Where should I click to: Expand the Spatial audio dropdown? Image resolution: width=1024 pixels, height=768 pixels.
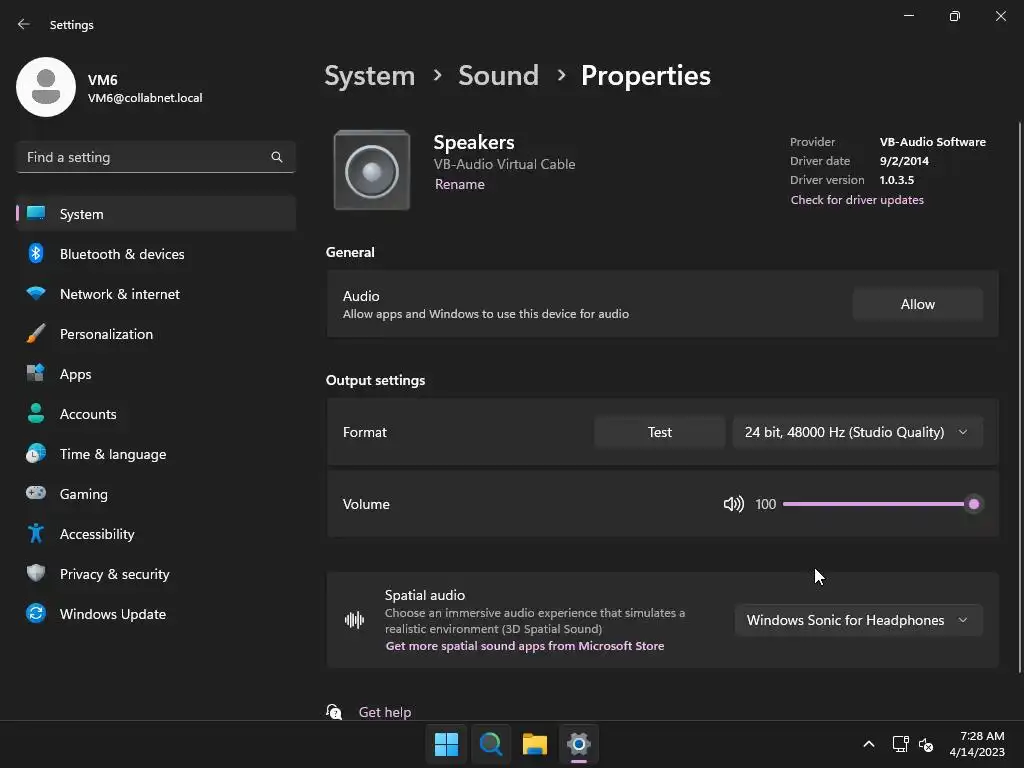[857, 620]
